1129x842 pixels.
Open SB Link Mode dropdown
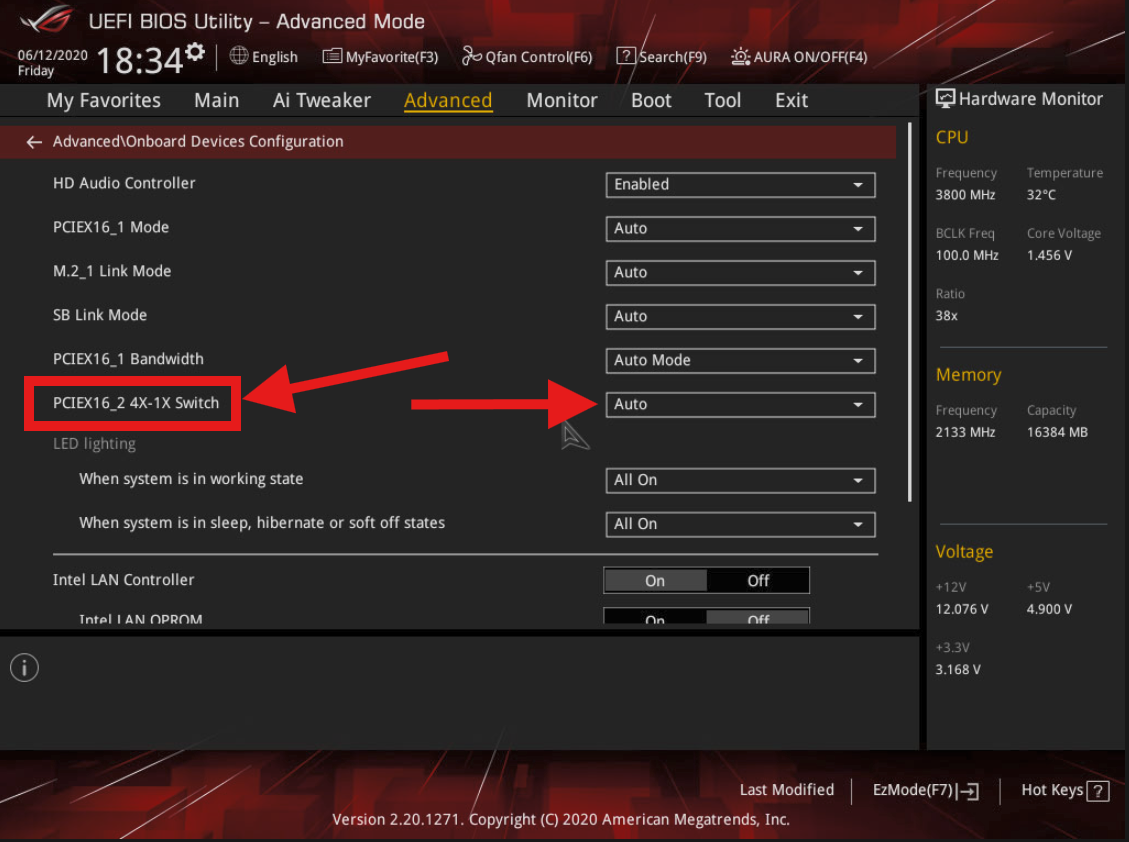pos(740,316)
